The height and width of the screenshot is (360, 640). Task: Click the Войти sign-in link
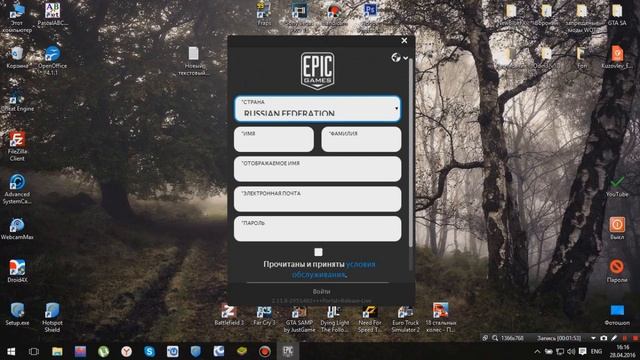[x=321, y=291]
